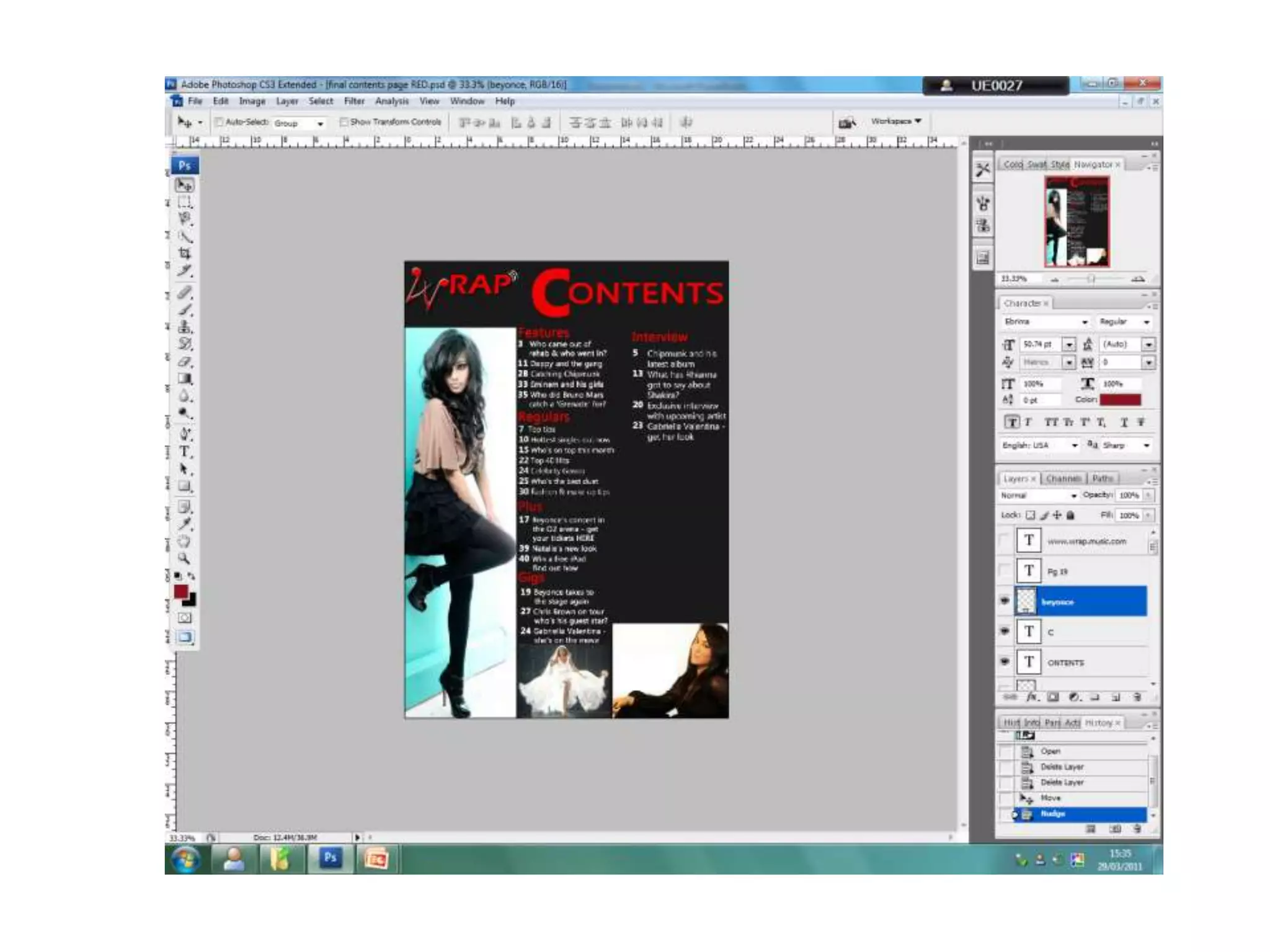Select the Blur tool
This screenshot has width=1270, height=952.
tap(185, 395)
